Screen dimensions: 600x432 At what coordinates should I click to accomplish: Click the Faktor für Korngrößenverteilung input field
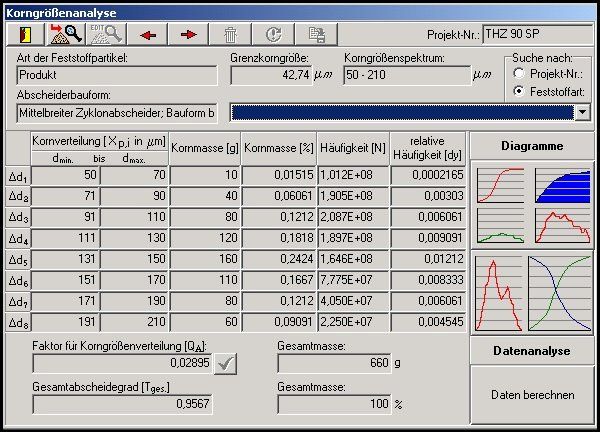(122, 363)
